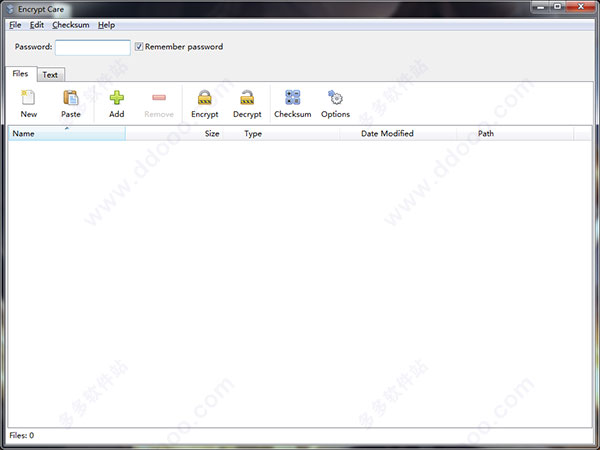Screen dimensions: 600x450
Task: Select the Files tab
Action: 21,73
